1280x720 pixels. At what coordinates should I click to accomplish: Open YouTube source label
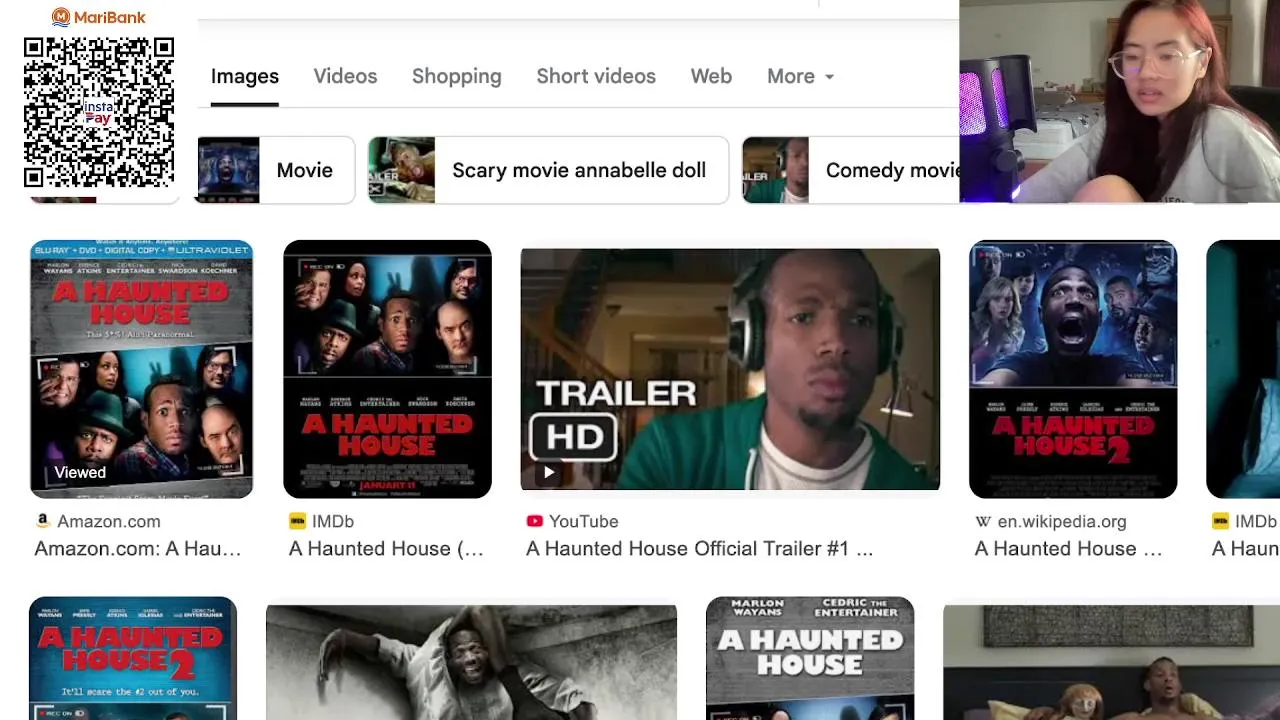point(583,521)
